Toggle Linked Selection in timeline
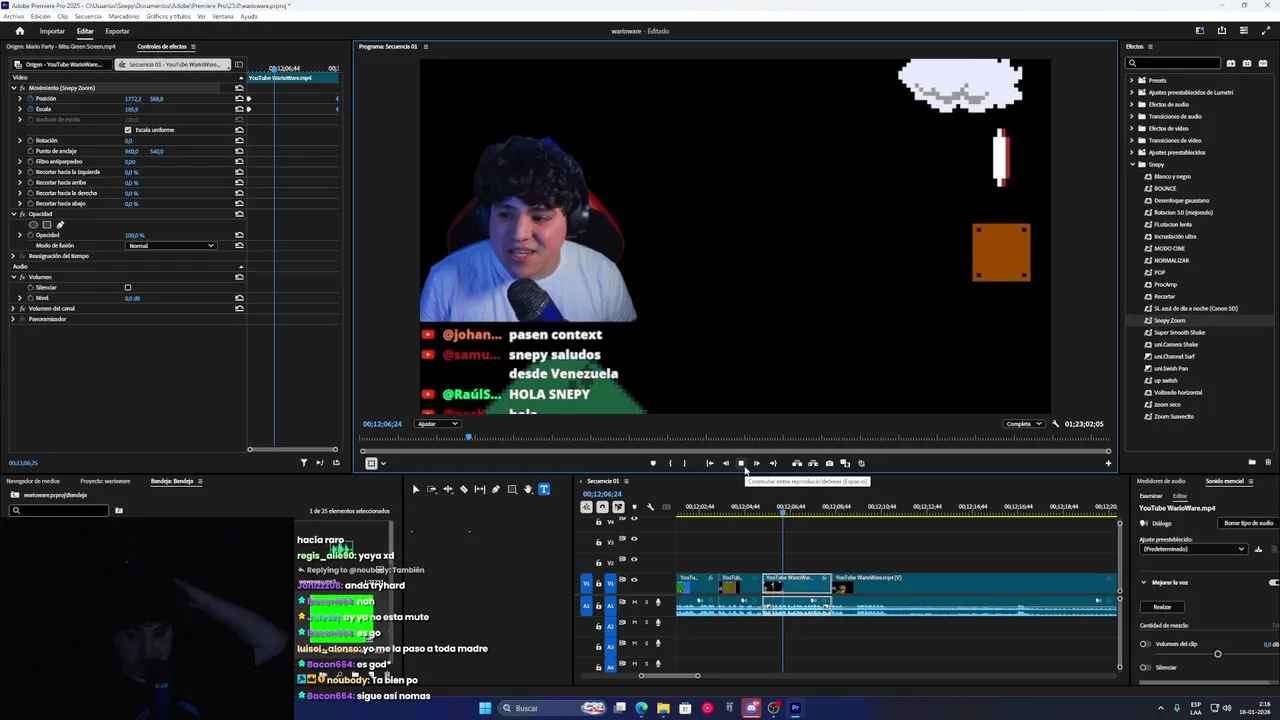Screen dimensions: 1280x720 tap(618, 507)
